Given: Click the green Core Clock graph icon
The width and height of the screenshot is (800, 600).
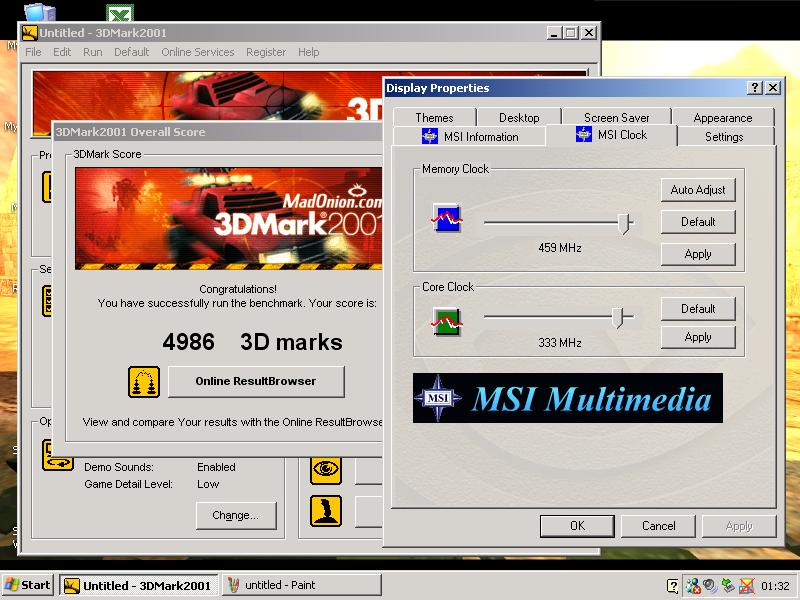Looking at the screenshot, I should coord(447,321).
